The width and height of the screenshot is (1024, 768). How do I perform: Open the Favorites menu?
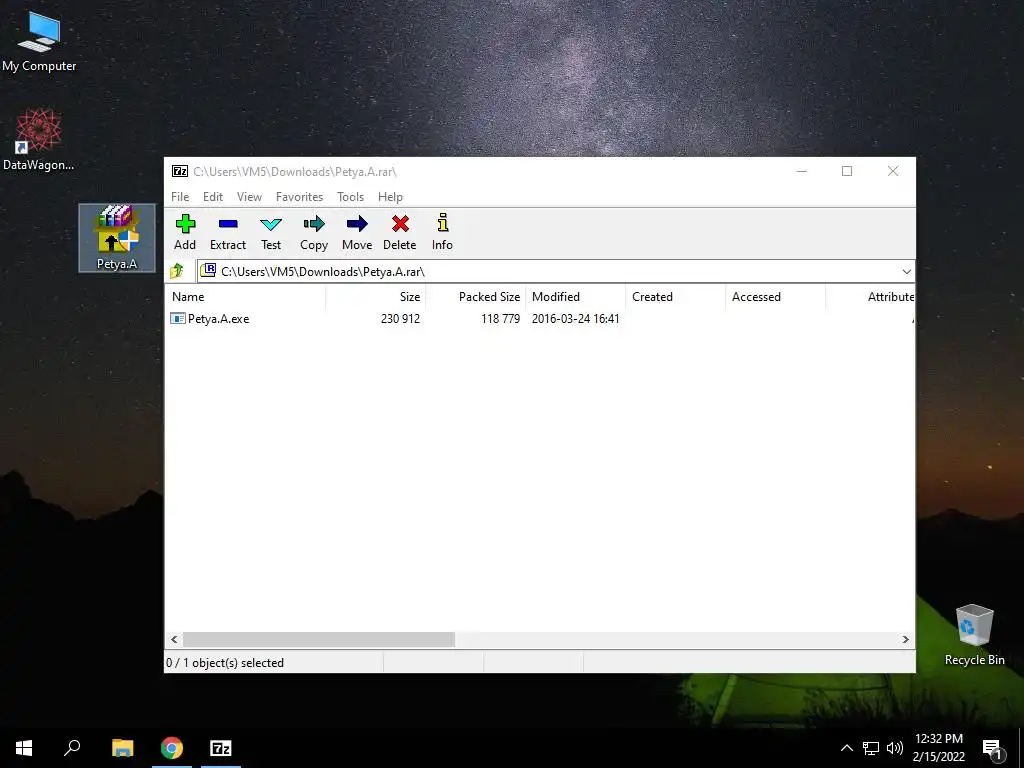coord(299,197)
